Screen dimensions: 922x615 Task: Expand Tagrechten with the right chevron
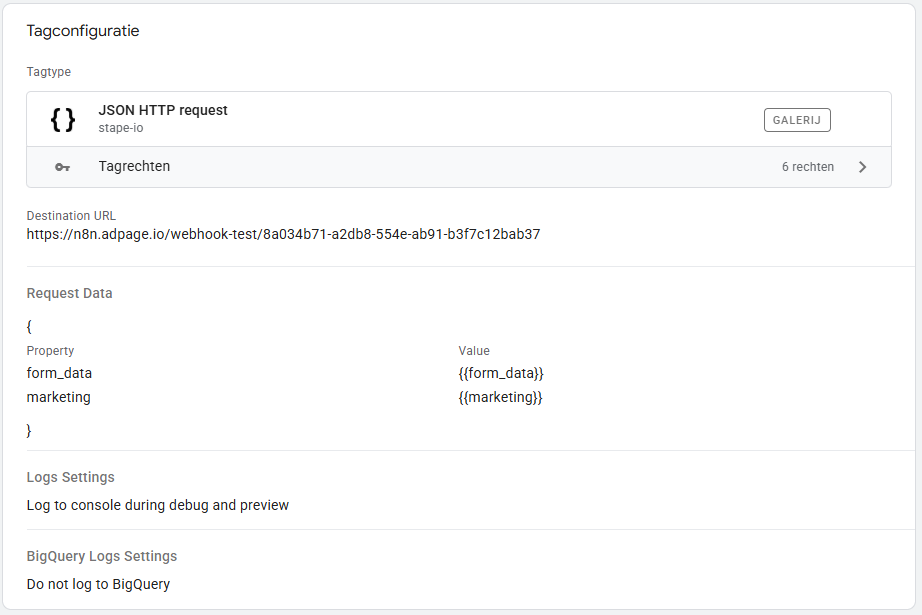(863, 167)
